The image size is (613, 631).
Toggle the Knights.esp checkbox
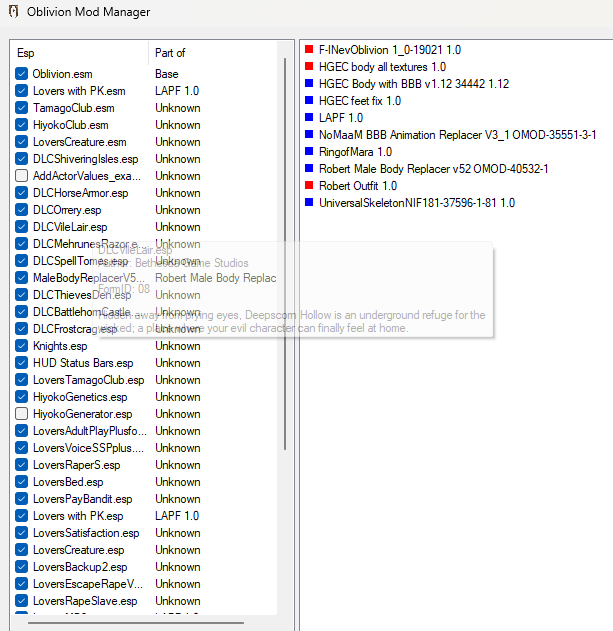pos(21,346)
